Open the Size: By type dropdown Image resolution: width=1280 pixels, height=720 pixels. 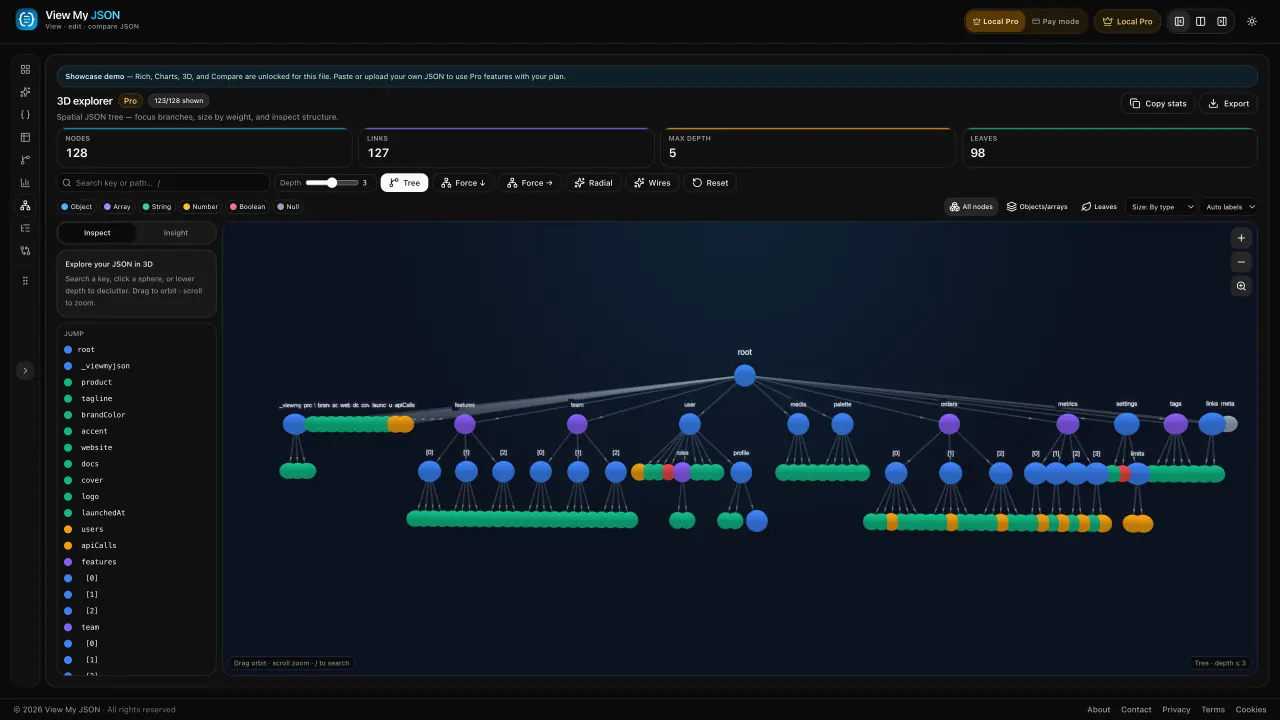[1162, 207]
